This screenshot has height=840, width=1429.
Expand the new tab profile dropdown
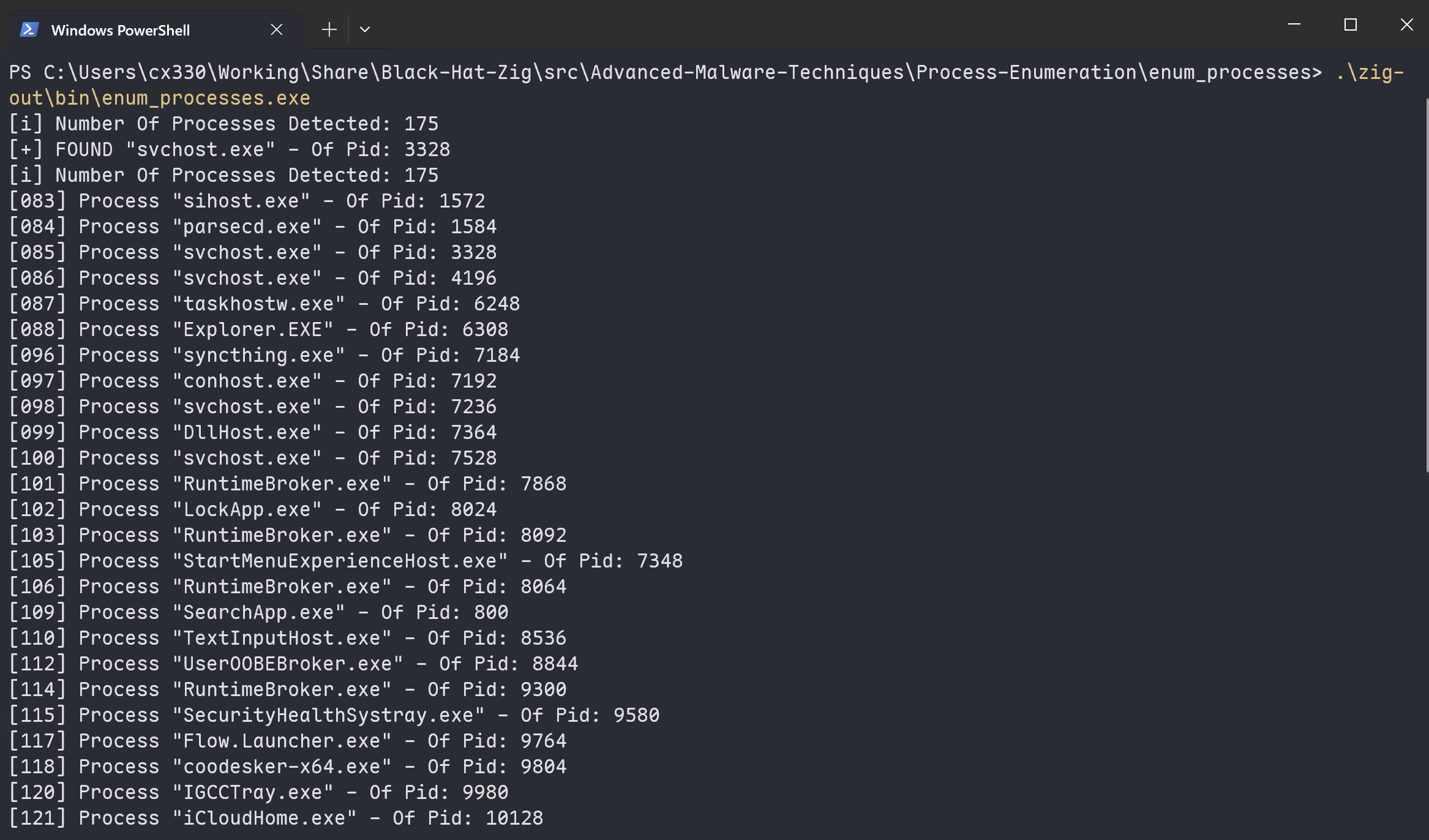[x=365, y=29]
